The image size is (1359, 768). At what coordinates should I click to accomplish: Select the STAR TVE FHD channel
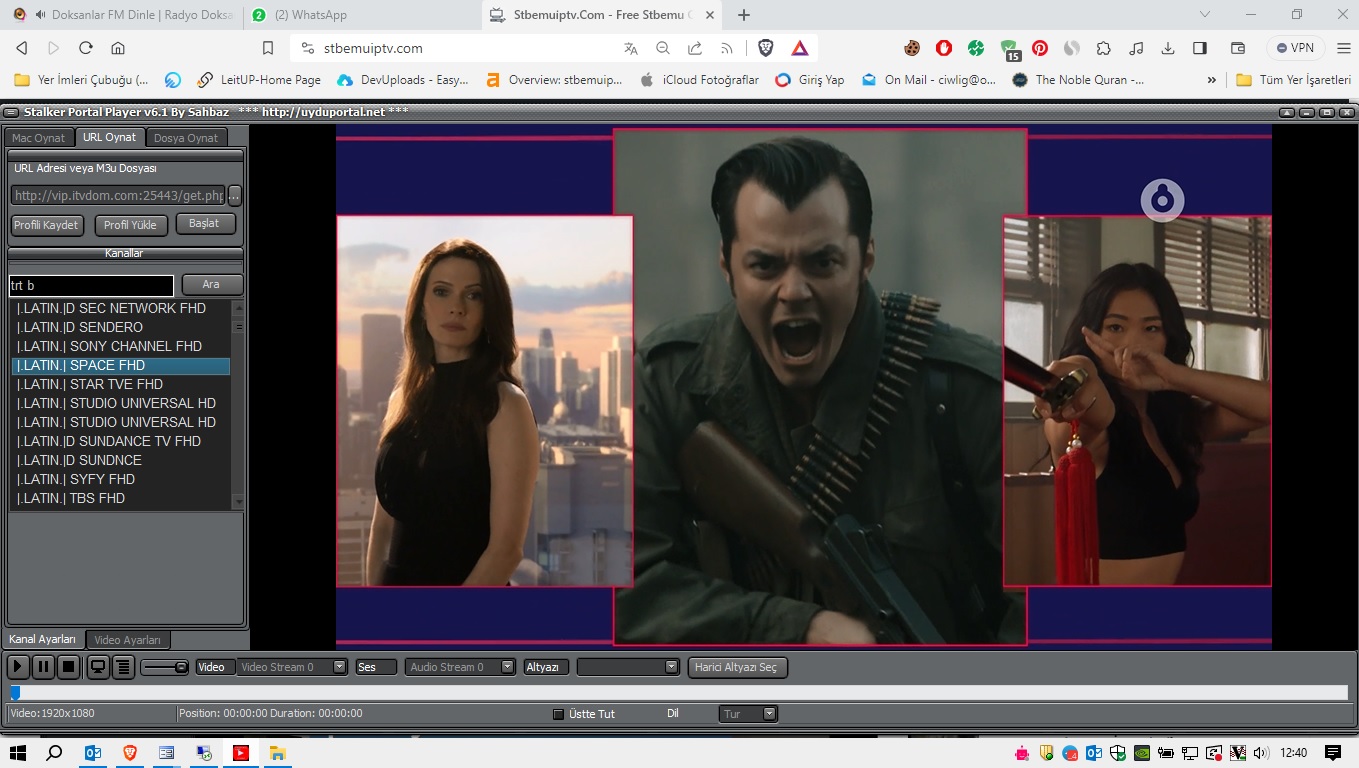[x=121, y=384]
